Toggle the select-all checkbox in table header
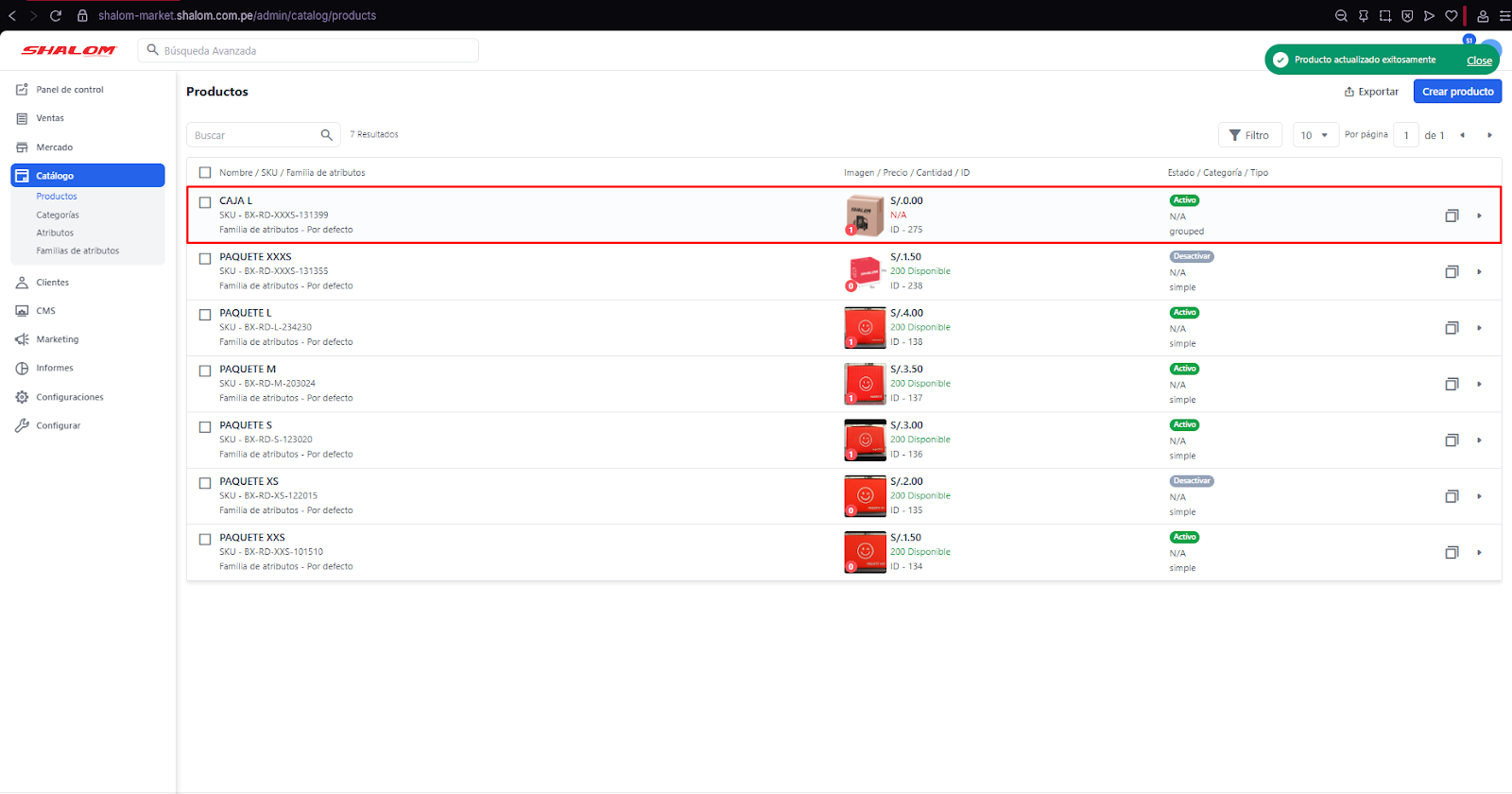The height and width of the screenshot is (794, 1512). click(205, 173)
